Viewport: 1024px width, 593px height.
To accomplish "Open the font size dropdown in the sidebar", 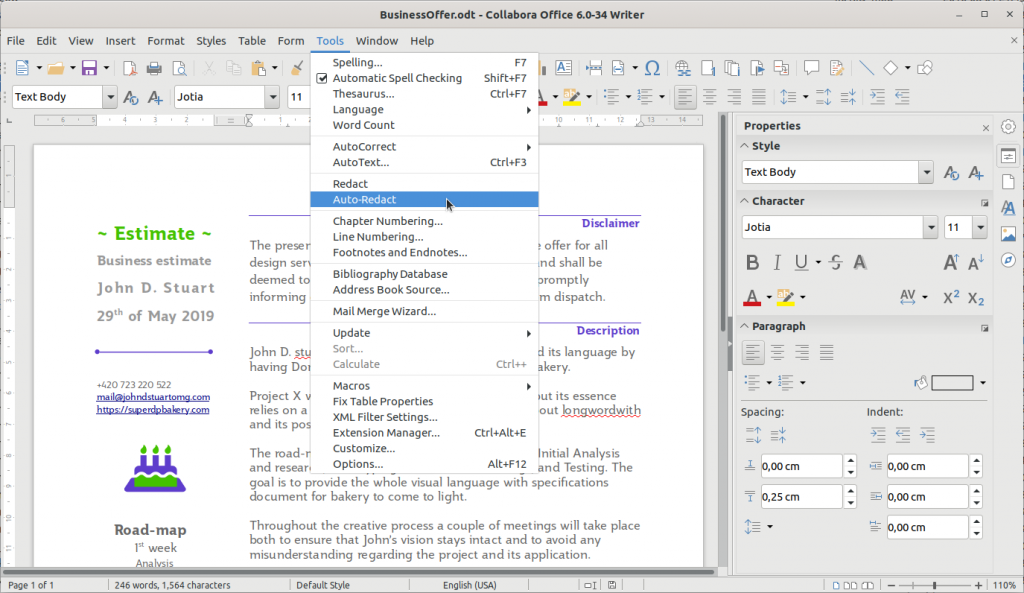I will (980, 227).
